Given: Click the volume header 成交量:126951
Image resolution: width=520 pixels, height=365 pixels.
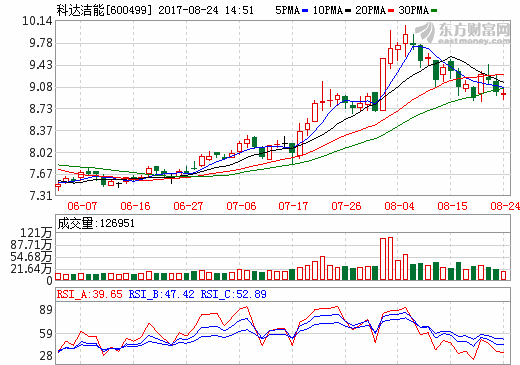Looking at the screenshot, I should point(96,223).
